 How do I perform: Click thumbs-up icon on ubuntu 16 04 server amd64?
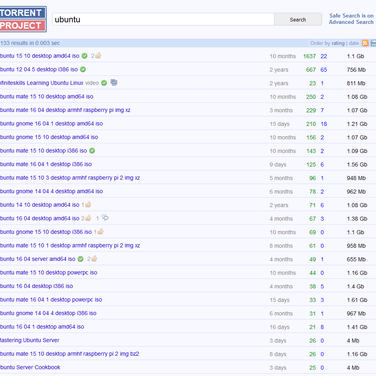point(94,258)
